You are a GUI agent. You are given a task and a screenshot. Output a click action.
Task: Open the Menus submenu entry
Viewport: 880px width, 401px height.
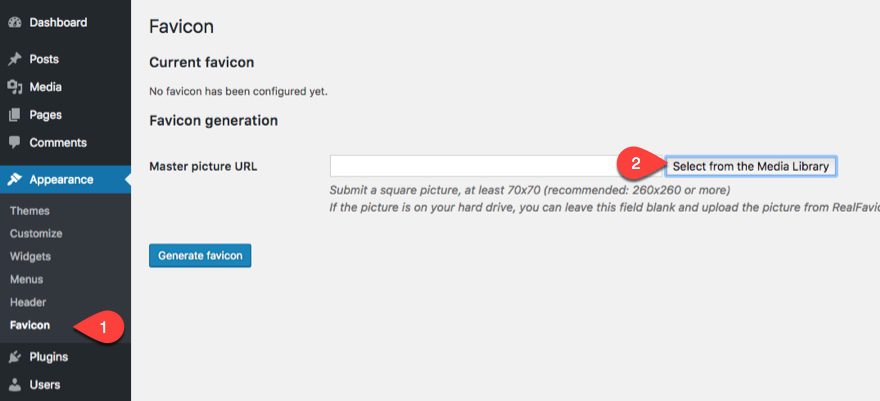point(26,279)
